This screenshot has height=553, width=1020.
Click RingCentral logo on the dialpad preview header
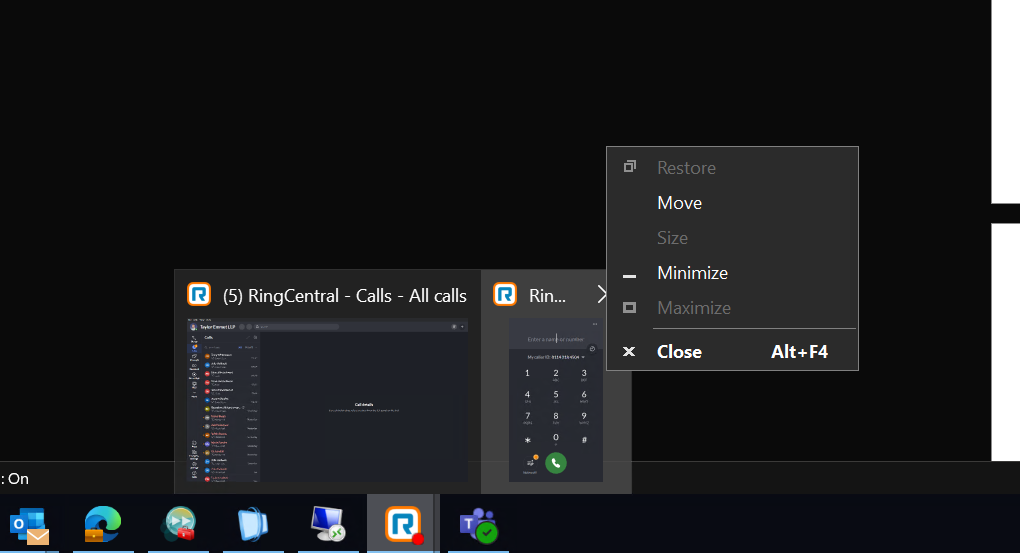[x=505, y=294]
